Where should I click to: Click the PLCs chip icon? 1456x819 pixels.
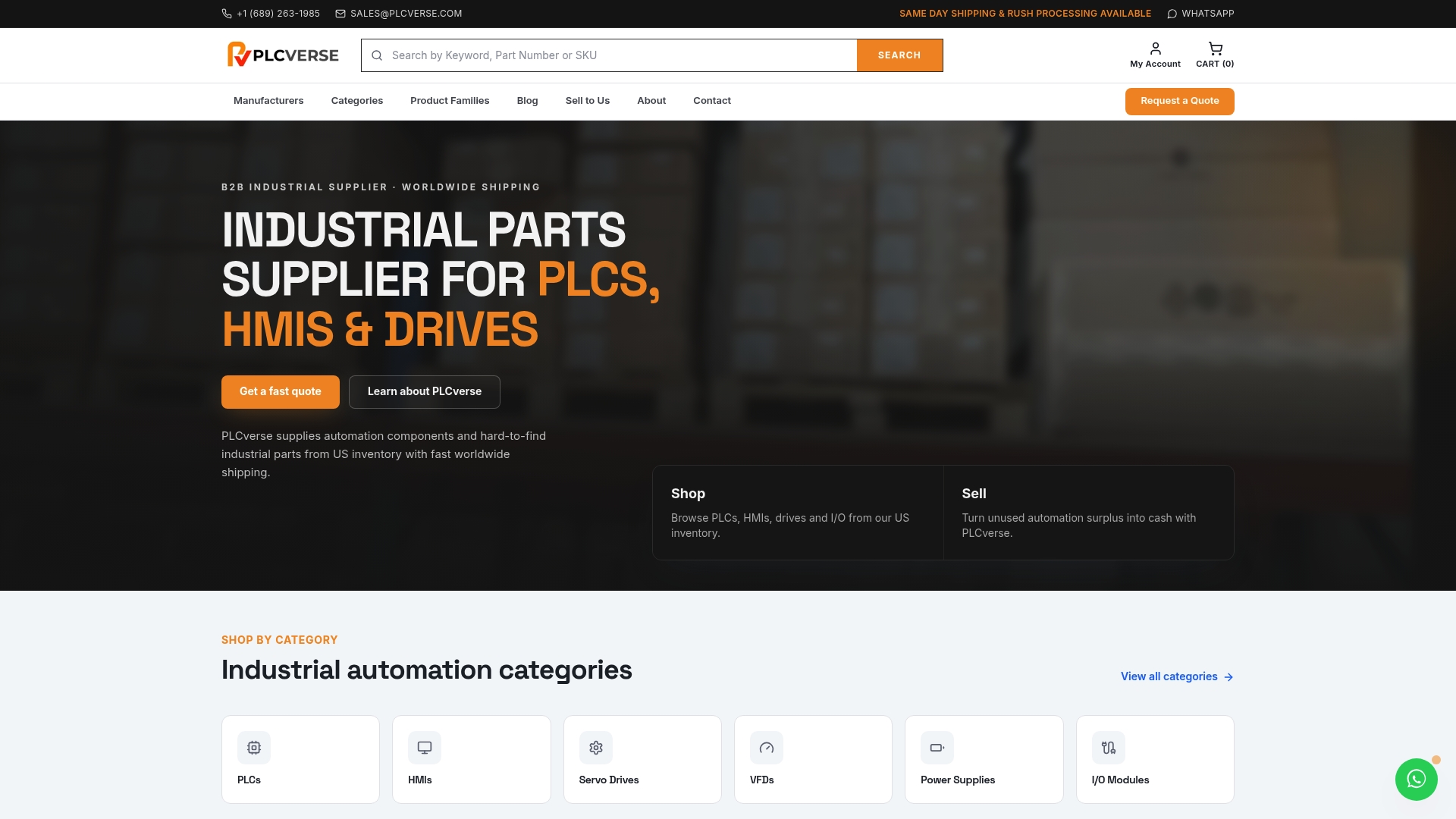tap(254, 748)
